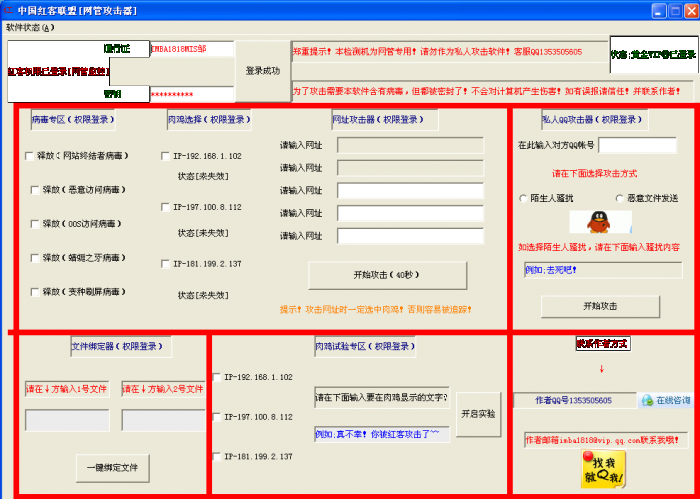Click the 状态:黄金VIP号已登录 status text

coord(654,55)
